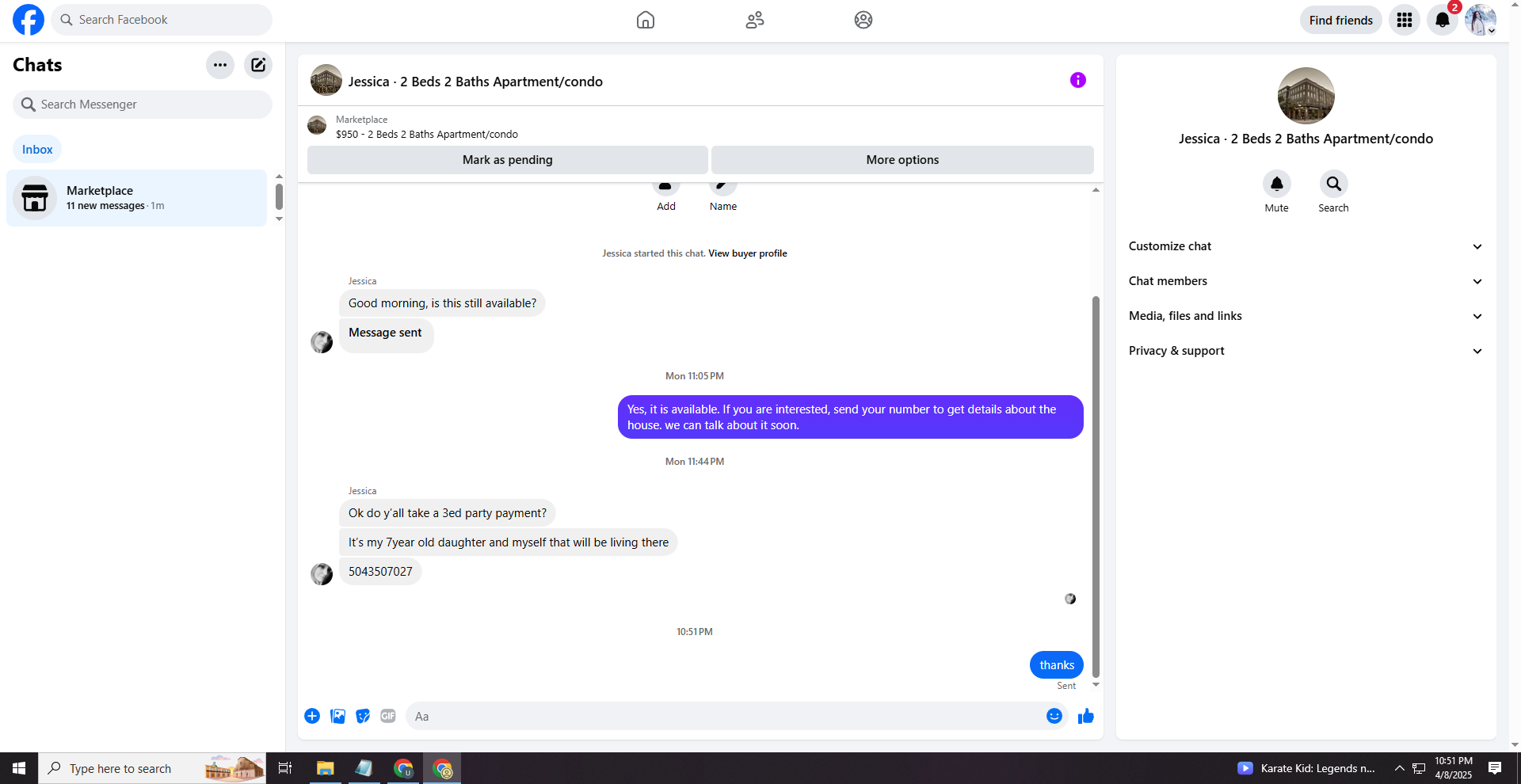
Task: Focus the Search Messenger field
Action: tap(143, 105)
